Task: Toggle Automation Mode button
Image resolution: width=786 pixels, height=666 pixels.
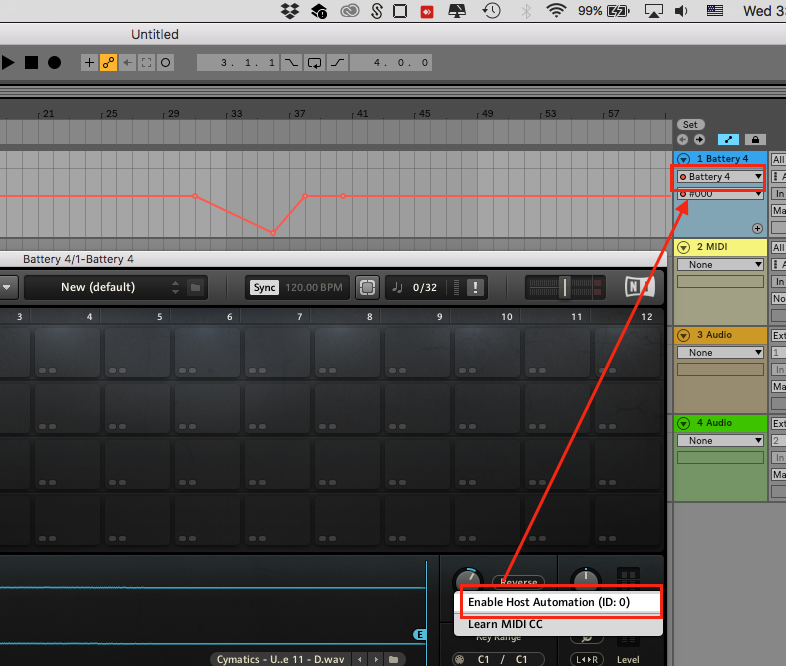Action: pos(728,139)
